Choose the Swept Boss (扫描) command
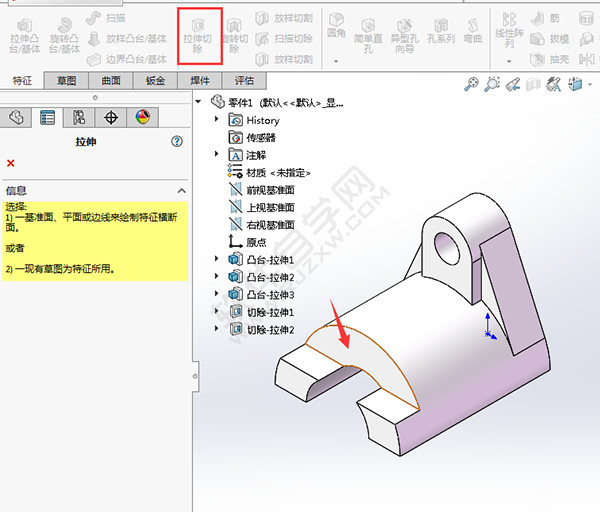 106,18
